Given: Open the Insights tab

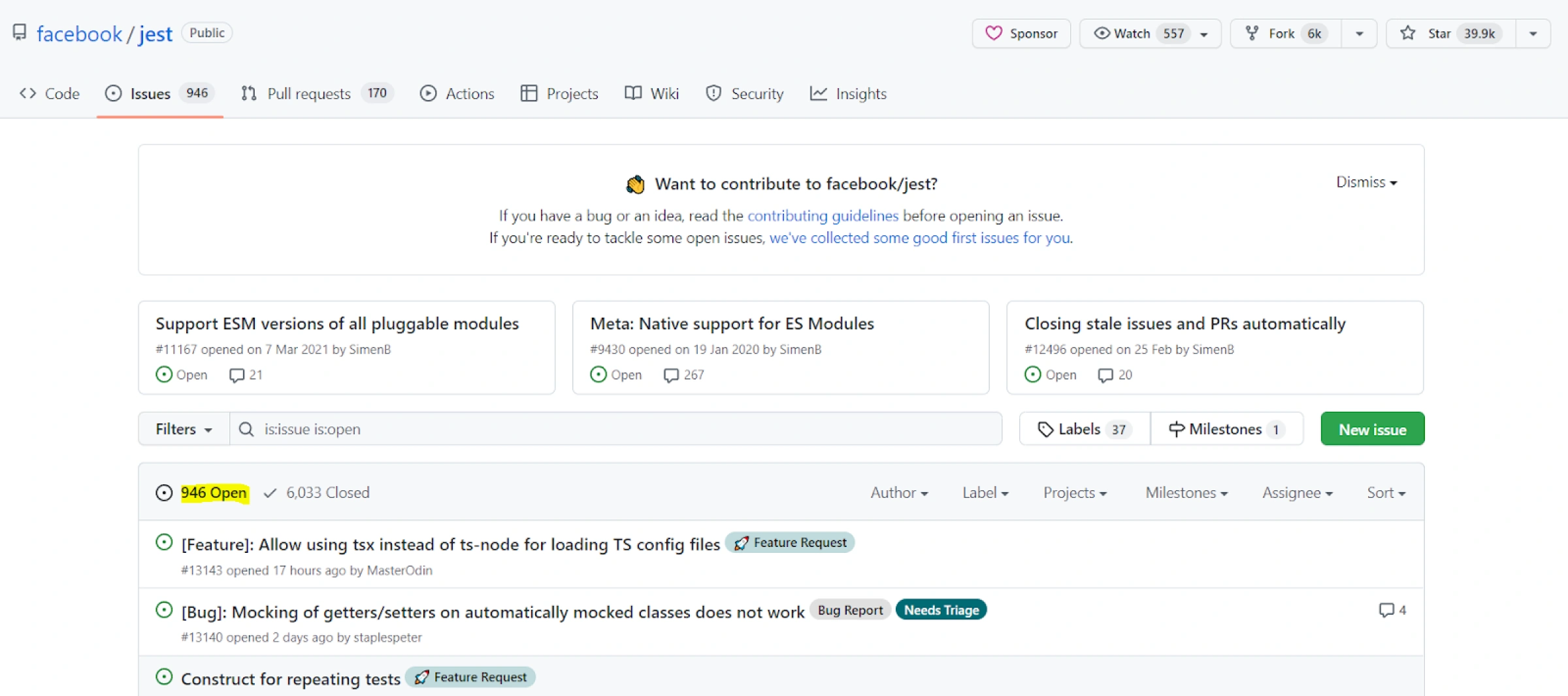Looking at the screenshot, I should point(860,94).
